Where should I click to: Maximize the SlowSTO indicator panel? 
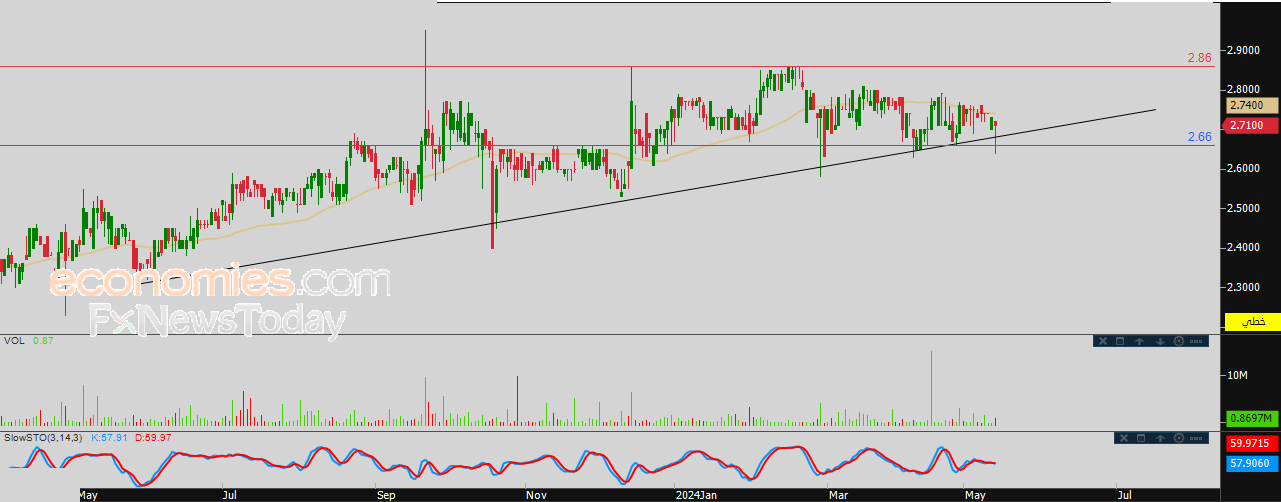pyautogui.click(x=1141, y=438)
